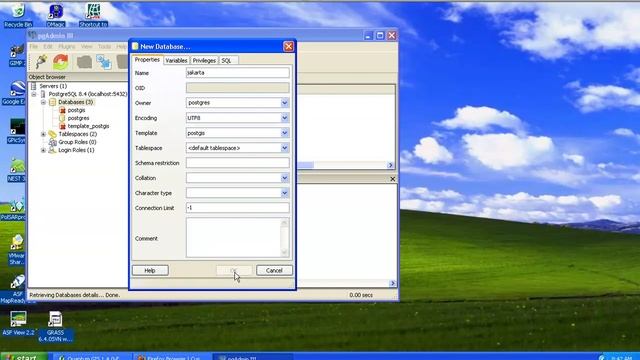Viewport: 640px width, 360px height.
Task: Open the Edit menu in pgAdmin
Action: tap(48, 47)
